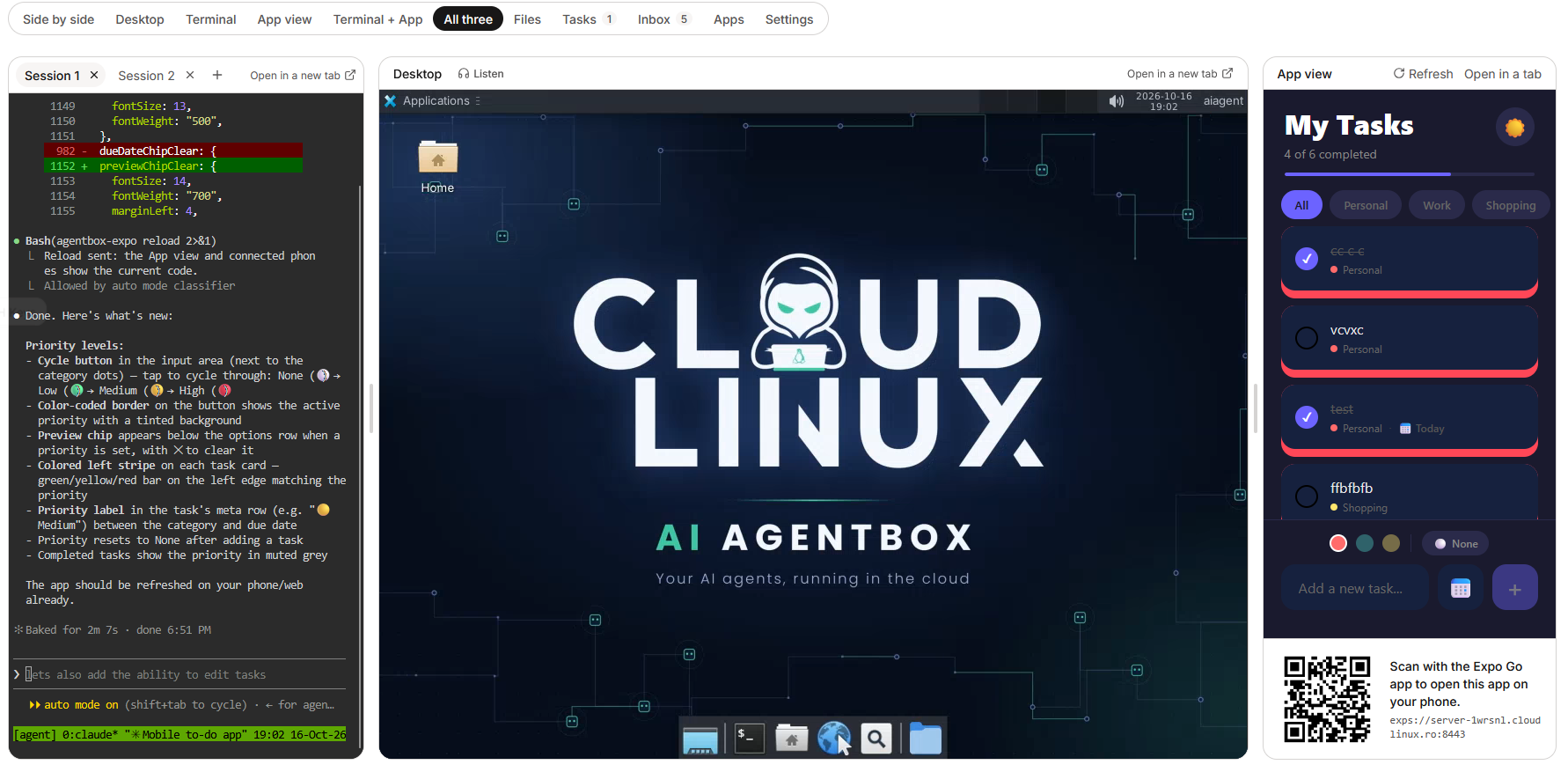Click the auto mode on indicator
The height and width of the screenshot is (772, 1568).
pyautogui.click(x=81, y=704)
